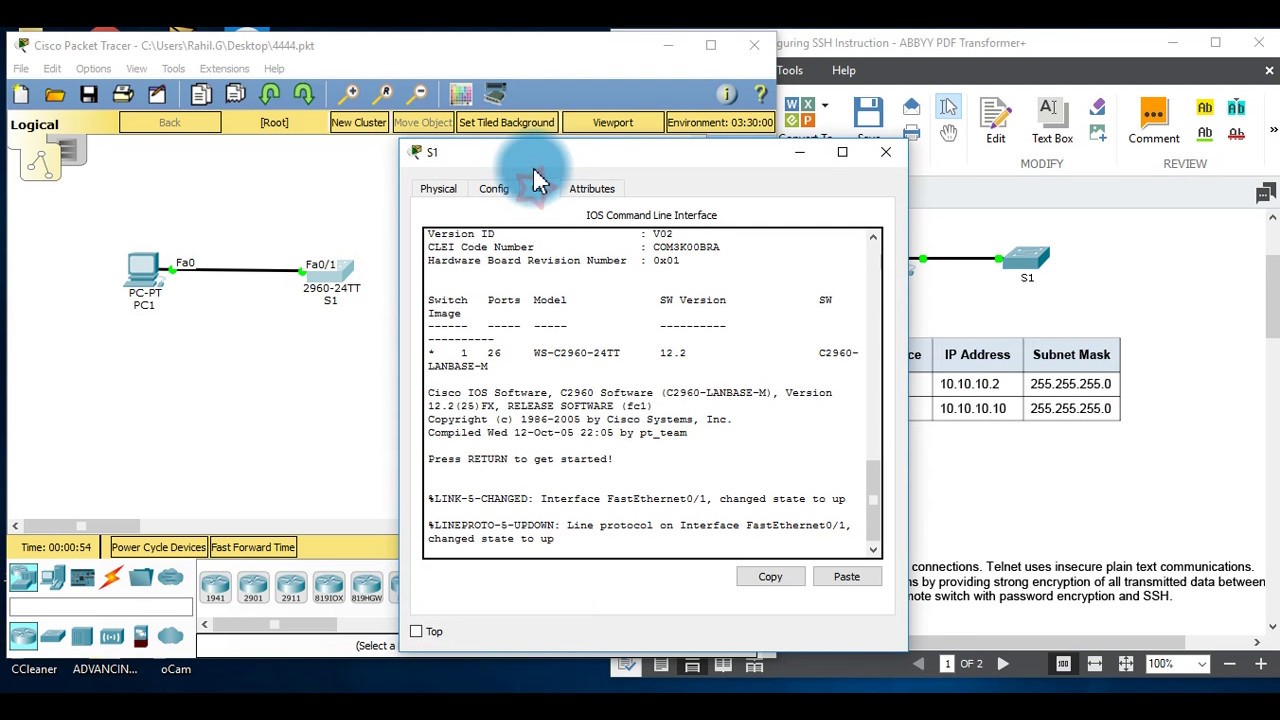Click the green Undo arrow

[x=270, y=94]
